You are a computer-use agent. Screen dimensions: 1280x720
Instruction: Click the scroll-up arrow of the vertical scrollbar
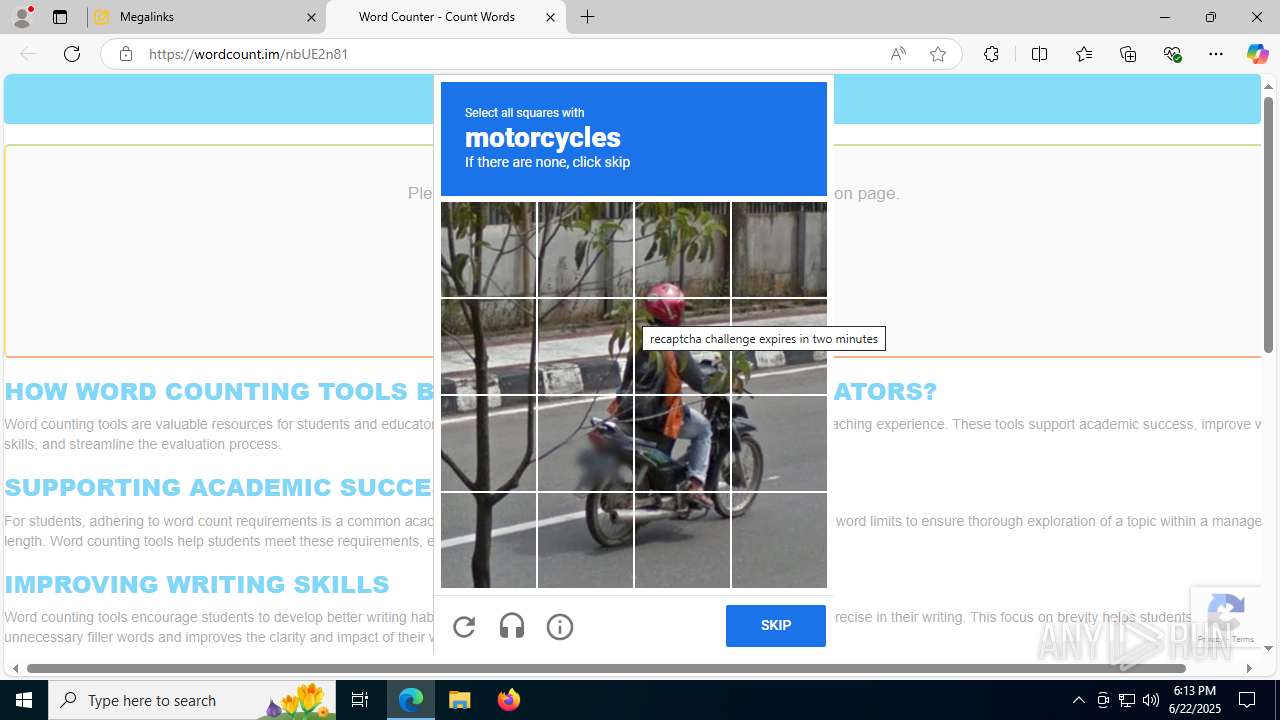point(1268,87)
